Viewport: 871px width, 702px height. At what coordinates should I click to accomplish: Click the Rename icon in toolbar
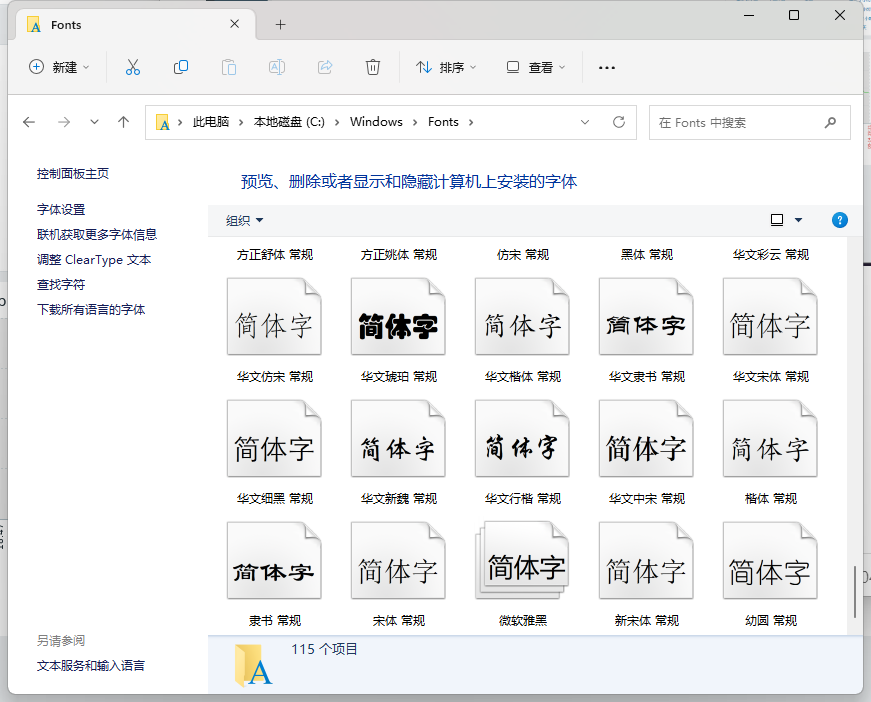click(277, 67)
